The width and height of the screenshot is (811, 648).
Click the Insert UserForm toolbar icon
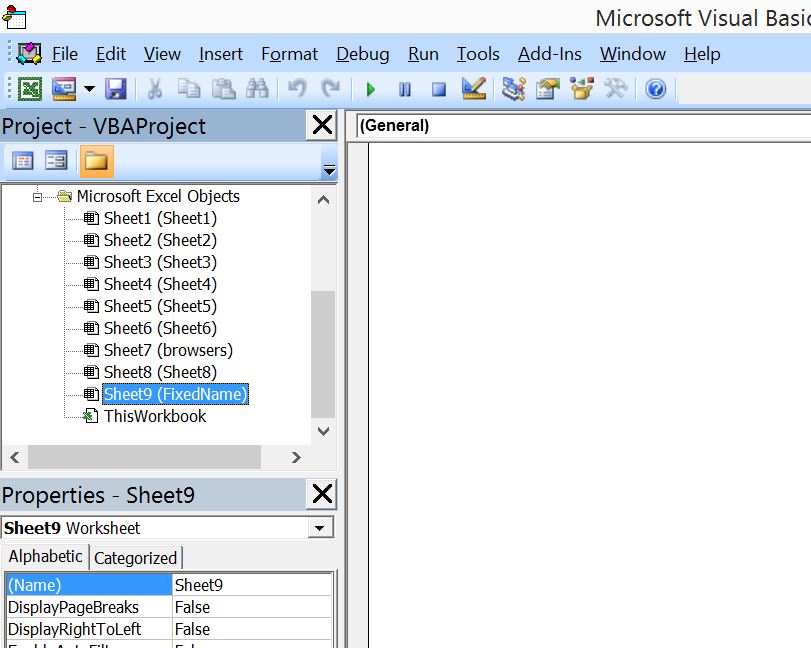64,89
